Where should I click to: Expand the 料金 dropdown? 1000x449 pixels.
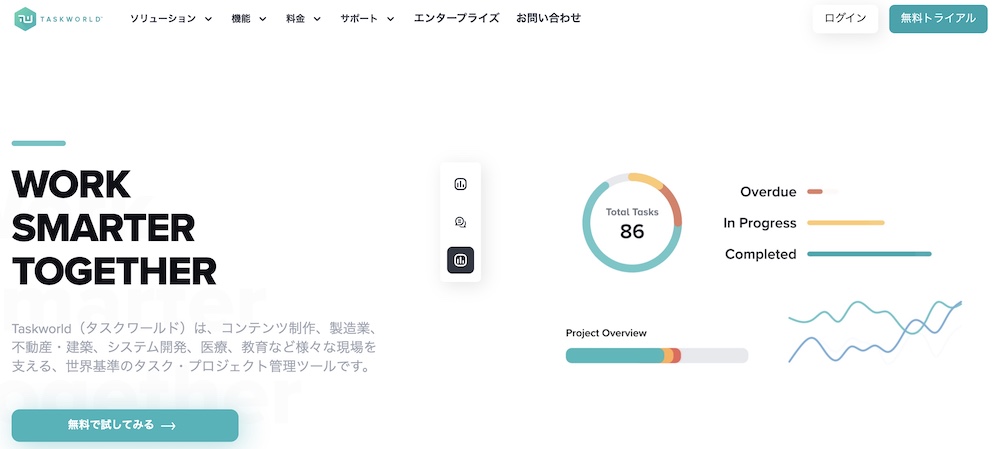318,19
